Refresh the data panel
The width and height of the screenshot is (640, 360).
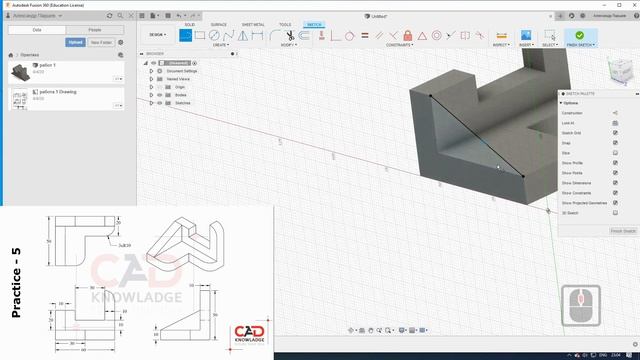pos(109,16)
